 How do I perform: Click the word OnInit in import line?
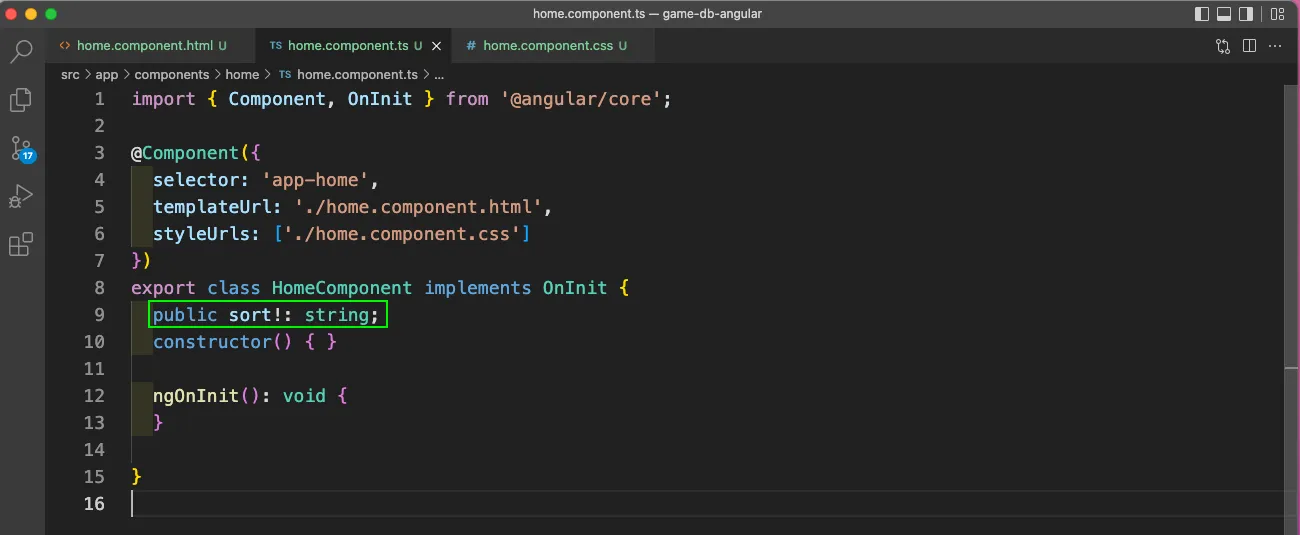tap(380, 99)
